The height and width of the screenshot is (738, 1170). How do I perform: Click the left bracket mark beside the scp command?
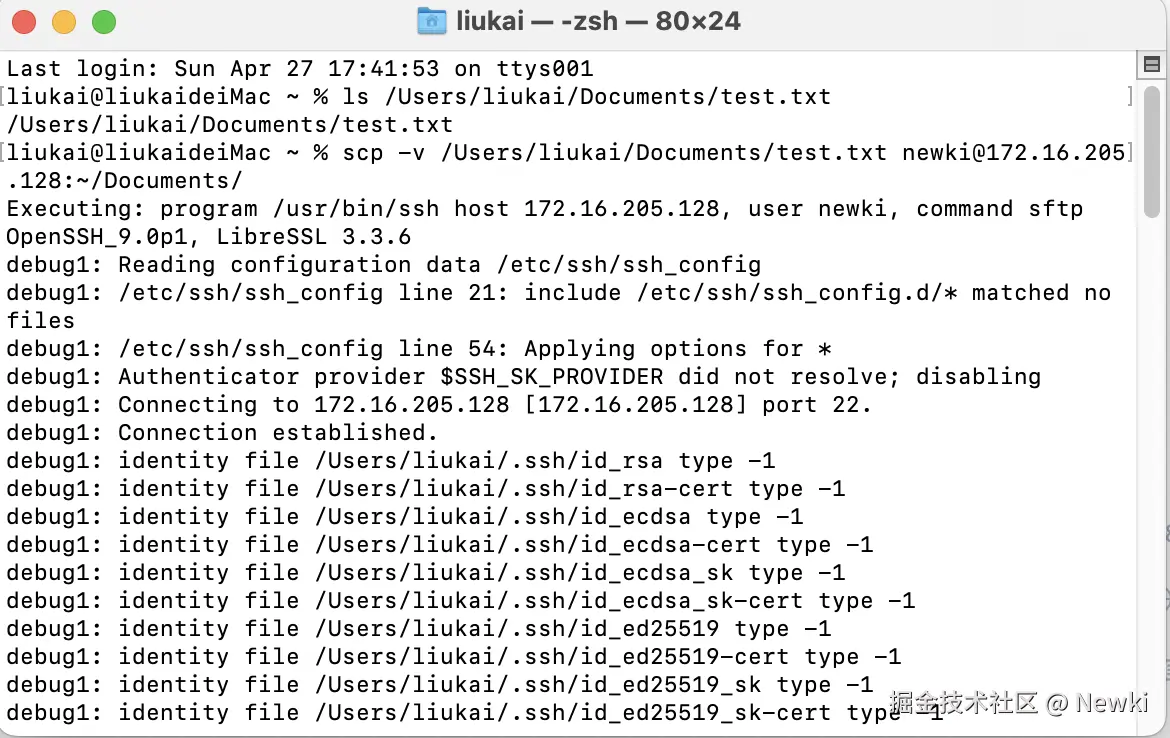[3, 153]
